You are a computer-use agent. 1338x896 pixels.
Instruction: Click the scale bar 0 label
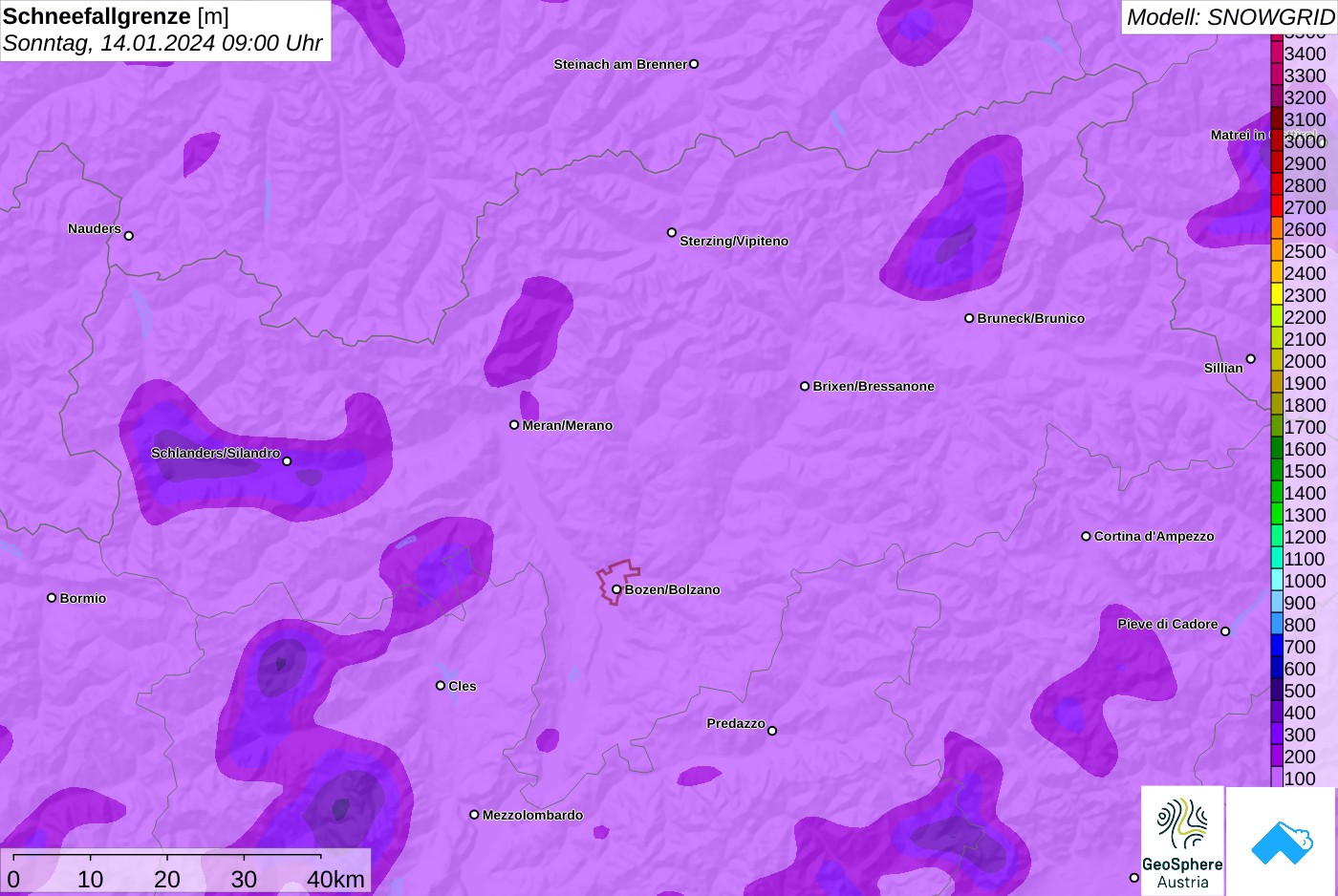[13, 880]
